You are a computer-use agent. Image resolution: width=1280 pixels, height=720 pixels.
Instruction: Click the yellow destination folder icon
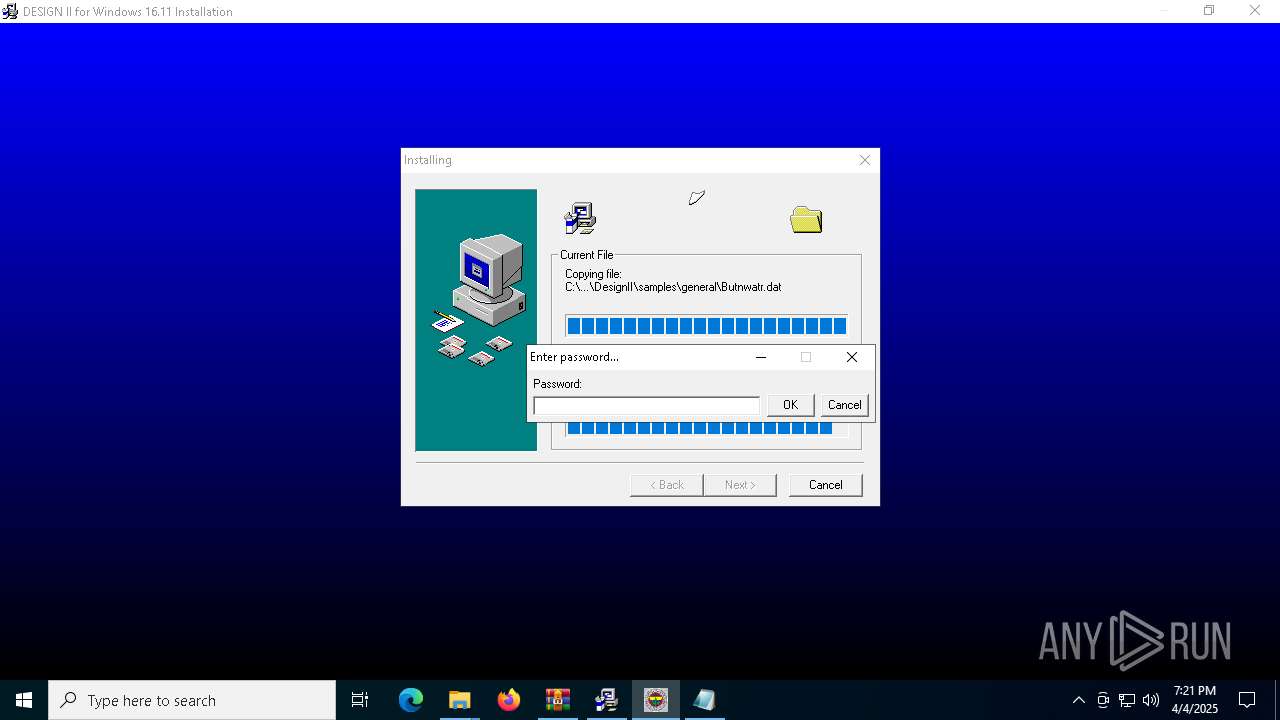point(806,219)
